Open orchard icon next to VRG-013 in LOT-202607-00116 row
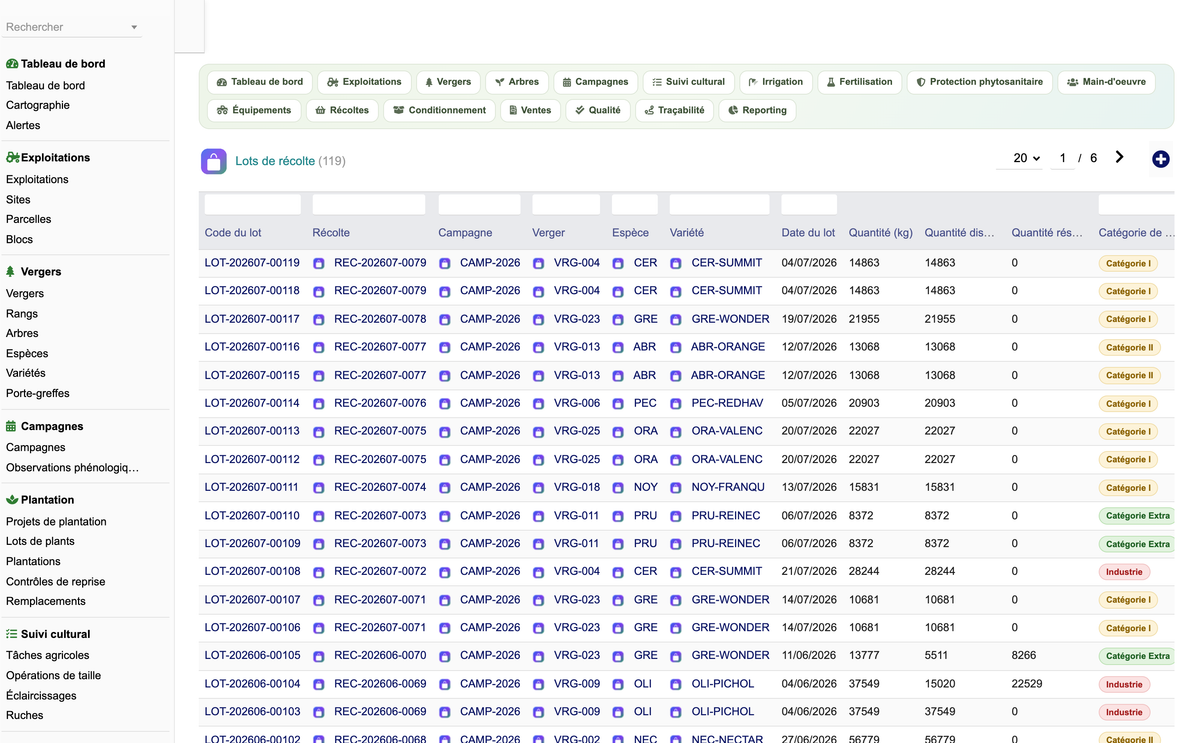This screenshot has height=743, width=1200. [x=539, y=348]
